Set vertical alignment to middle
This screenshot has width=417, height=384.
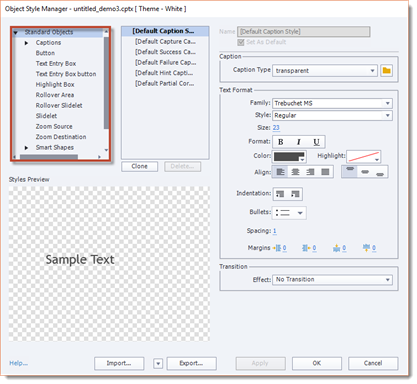click(365, 171)
